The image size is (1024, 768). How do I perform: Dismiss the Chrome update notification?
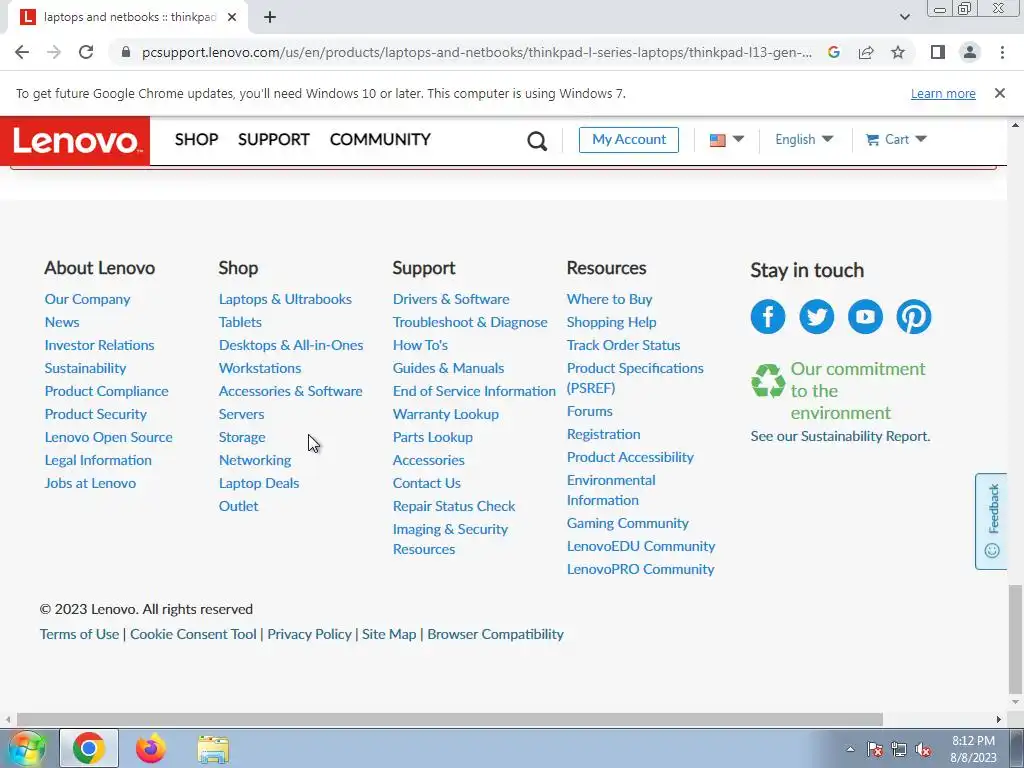pyautogui.click(x=1000, y=93)
